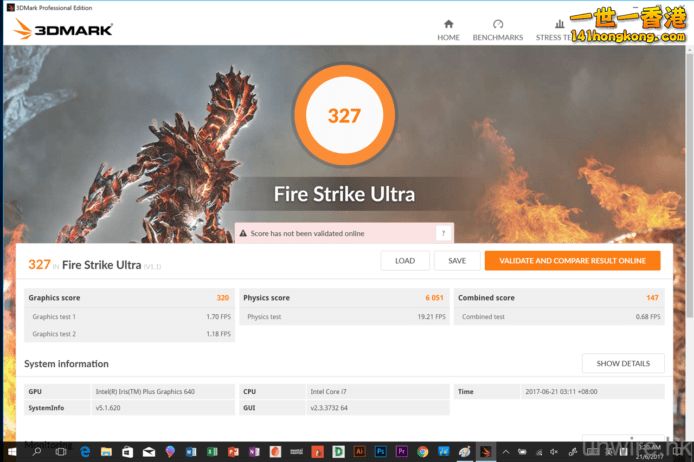The image size is (694, 462).
Task: Click Graphics test 1 result 1.70 FPS
Action: click(219, 316)
